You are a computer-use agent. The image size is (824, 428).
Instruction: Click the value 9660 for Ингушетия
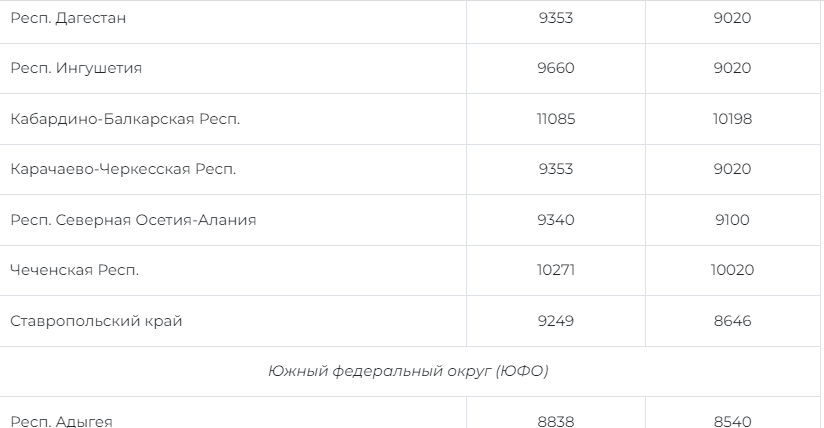[x=555, y=68]
